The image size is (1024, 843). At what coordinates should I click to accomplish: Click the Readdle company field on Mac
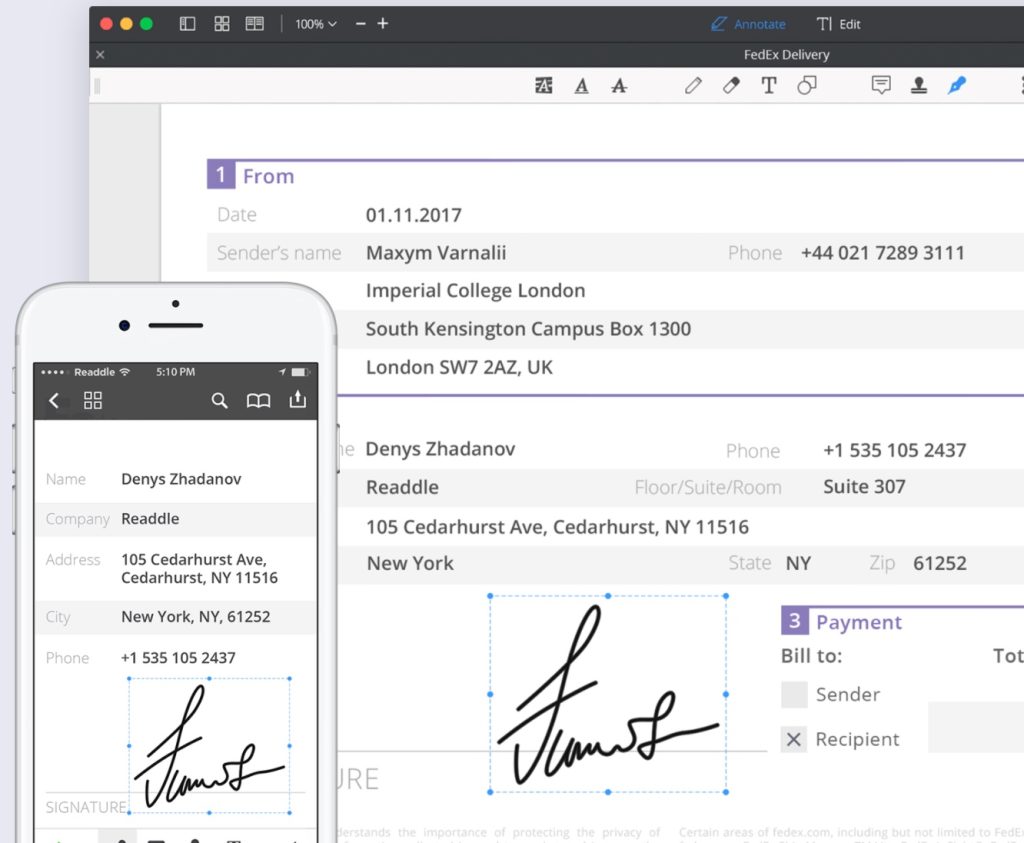[x=402, y=487]
